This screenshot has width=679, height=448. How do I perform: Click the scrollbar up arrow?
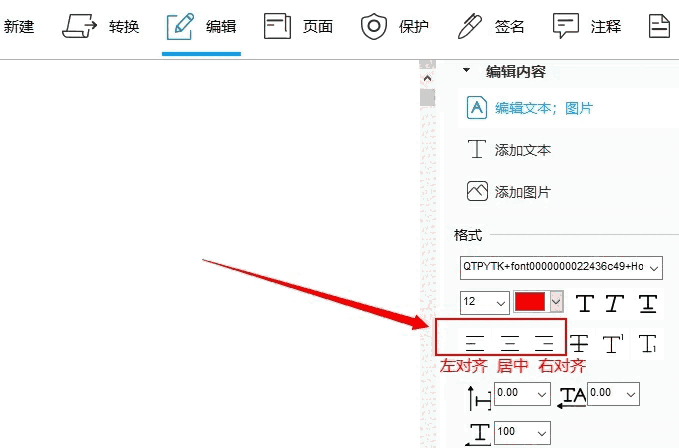[427, 78]
